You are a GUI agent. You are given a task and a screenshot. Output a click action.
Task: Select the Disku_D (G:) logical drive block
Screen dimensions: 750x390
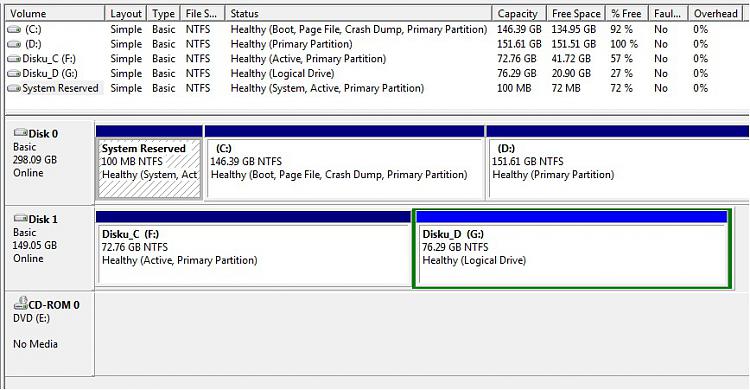pos(572,249)
